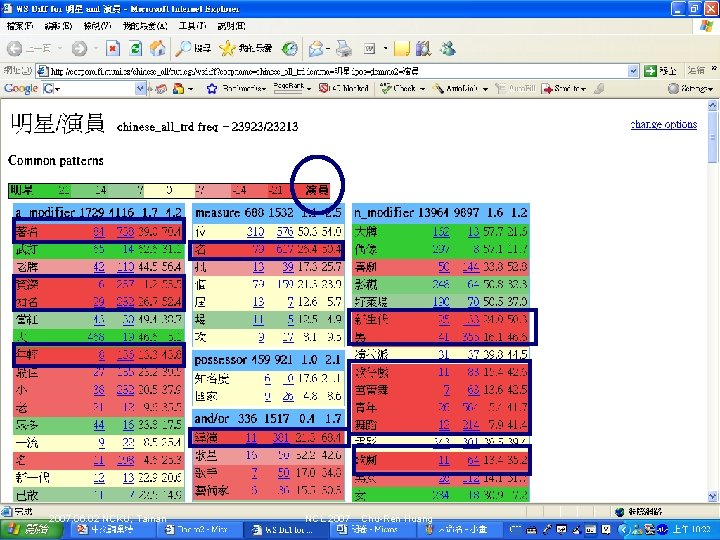
Task: Open the 工具(T) Tools menu
Action: 192,26
